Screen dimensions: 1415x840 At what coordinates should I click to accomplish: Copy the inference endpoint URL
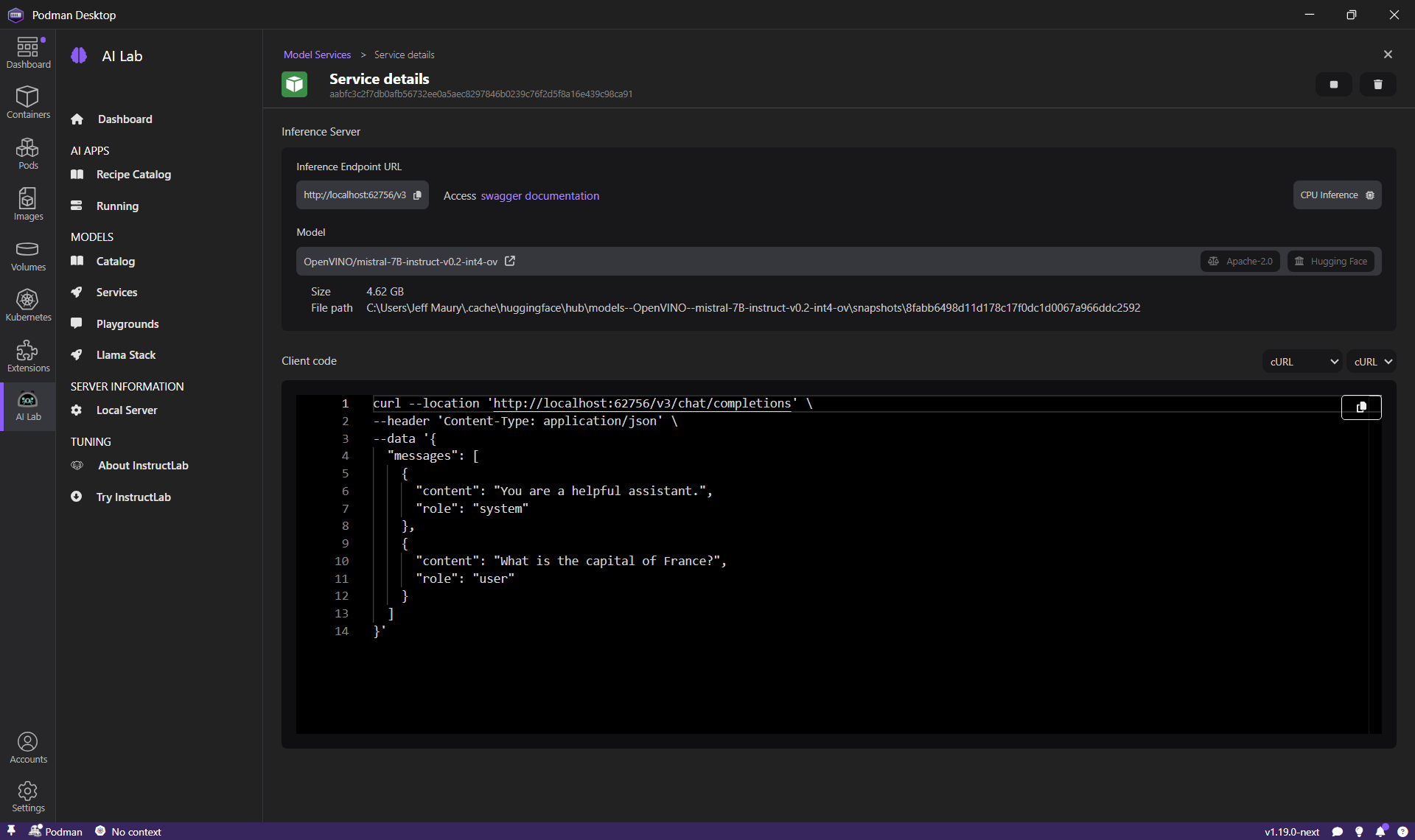pyautogui.click(x=417, y=195)
